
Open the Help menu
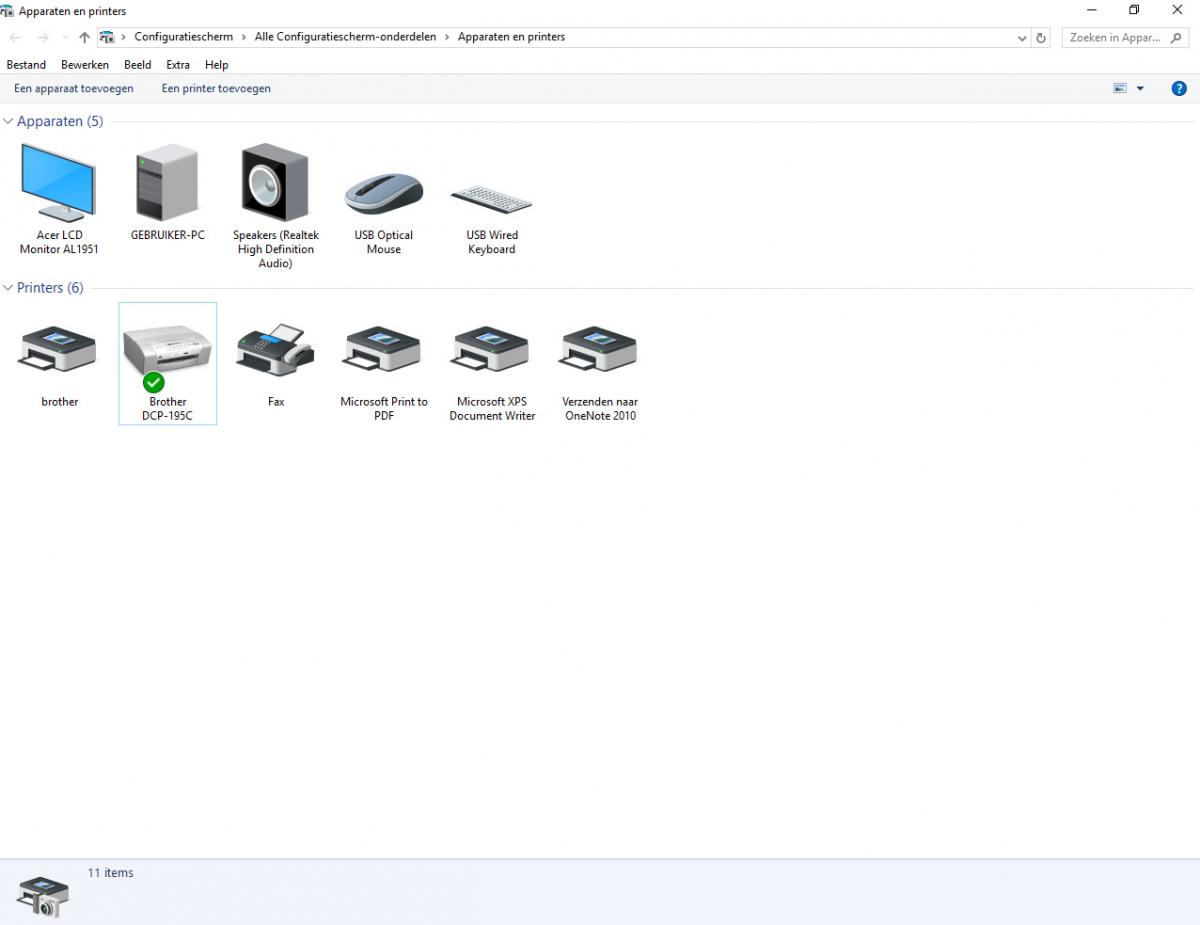(217, 64)
